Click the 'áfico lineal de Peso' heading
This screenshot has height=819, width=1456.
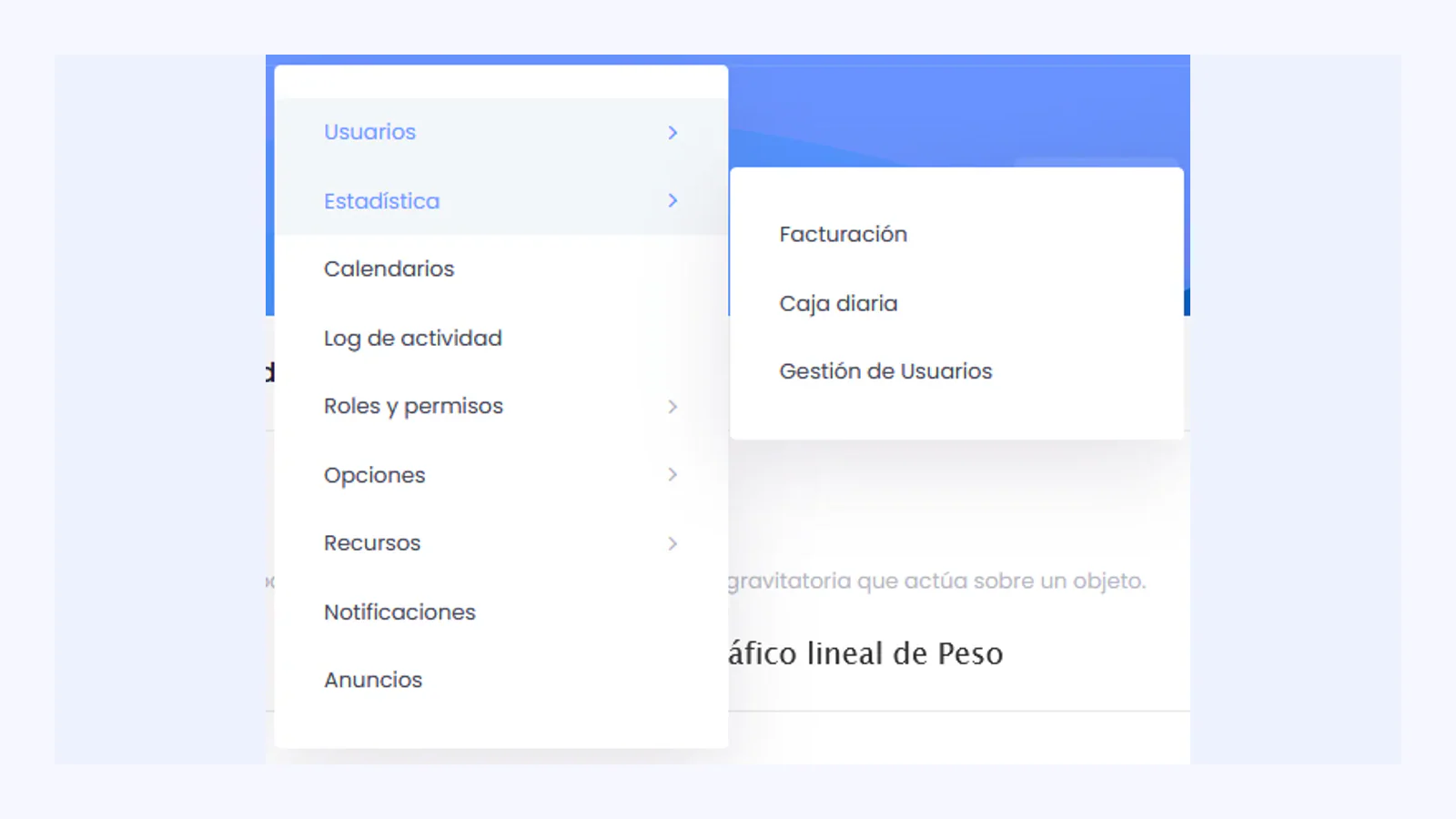(865, 653)
